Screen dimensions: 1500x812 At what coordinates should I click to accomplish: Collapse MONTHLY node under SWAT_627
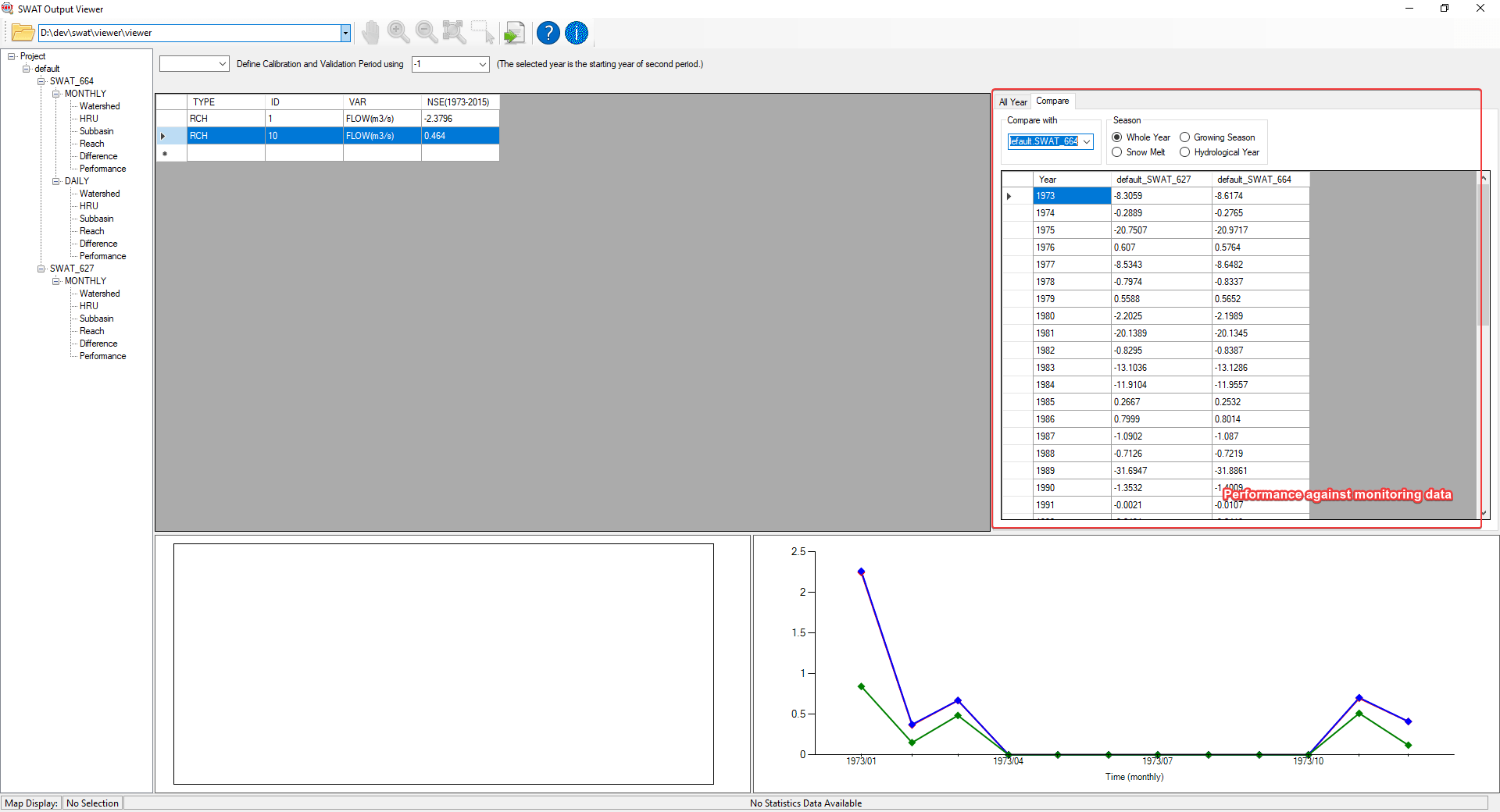[56, 281]
